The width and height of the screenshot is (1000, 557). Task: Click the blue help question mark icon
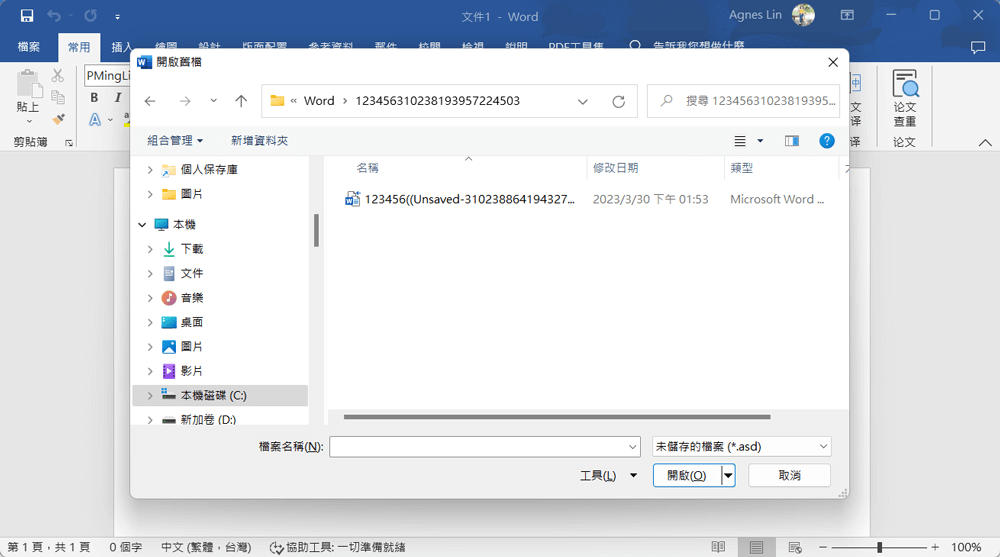(827, 141)
